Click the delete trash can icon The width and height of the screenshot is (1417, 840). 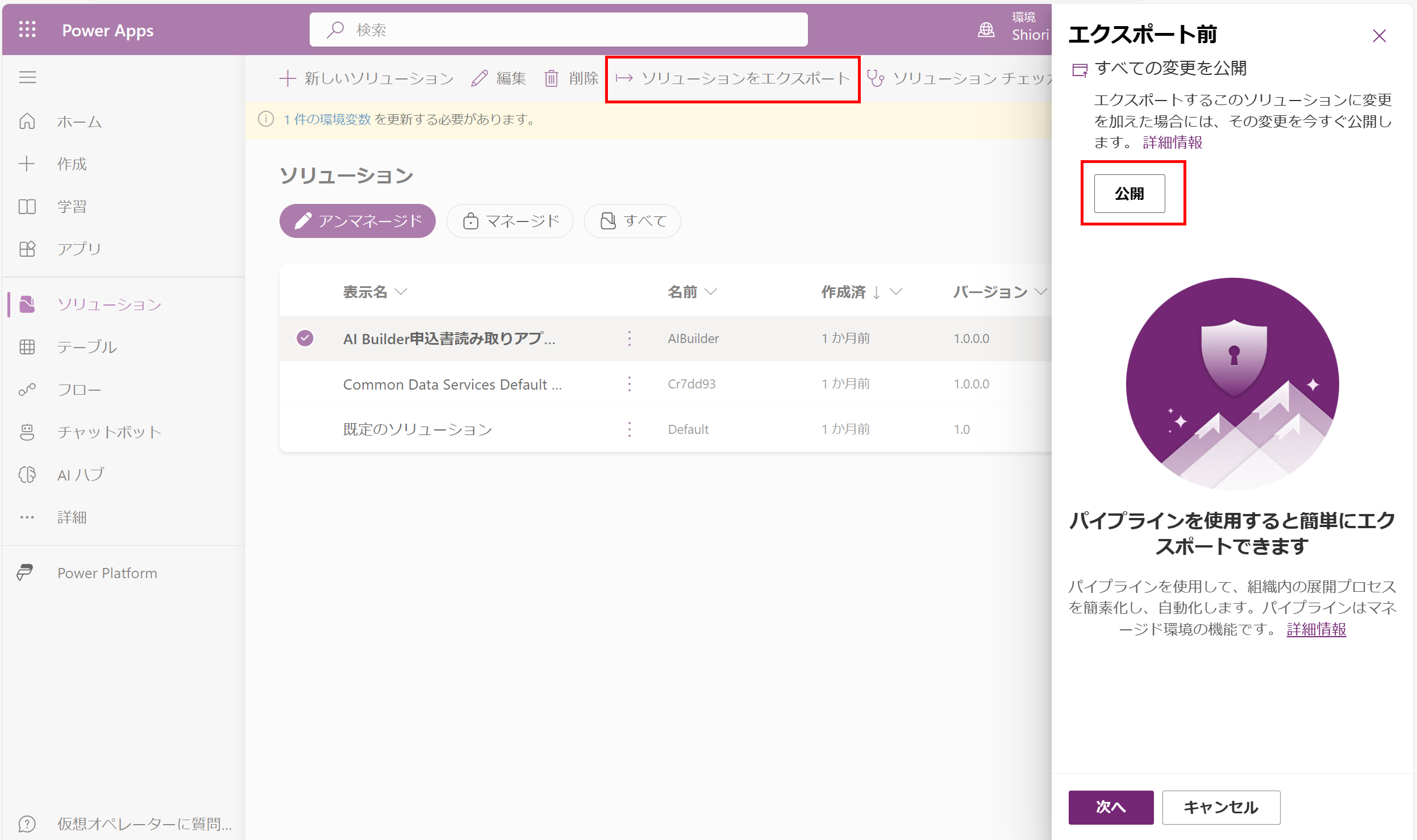click(x=551, y=78)
